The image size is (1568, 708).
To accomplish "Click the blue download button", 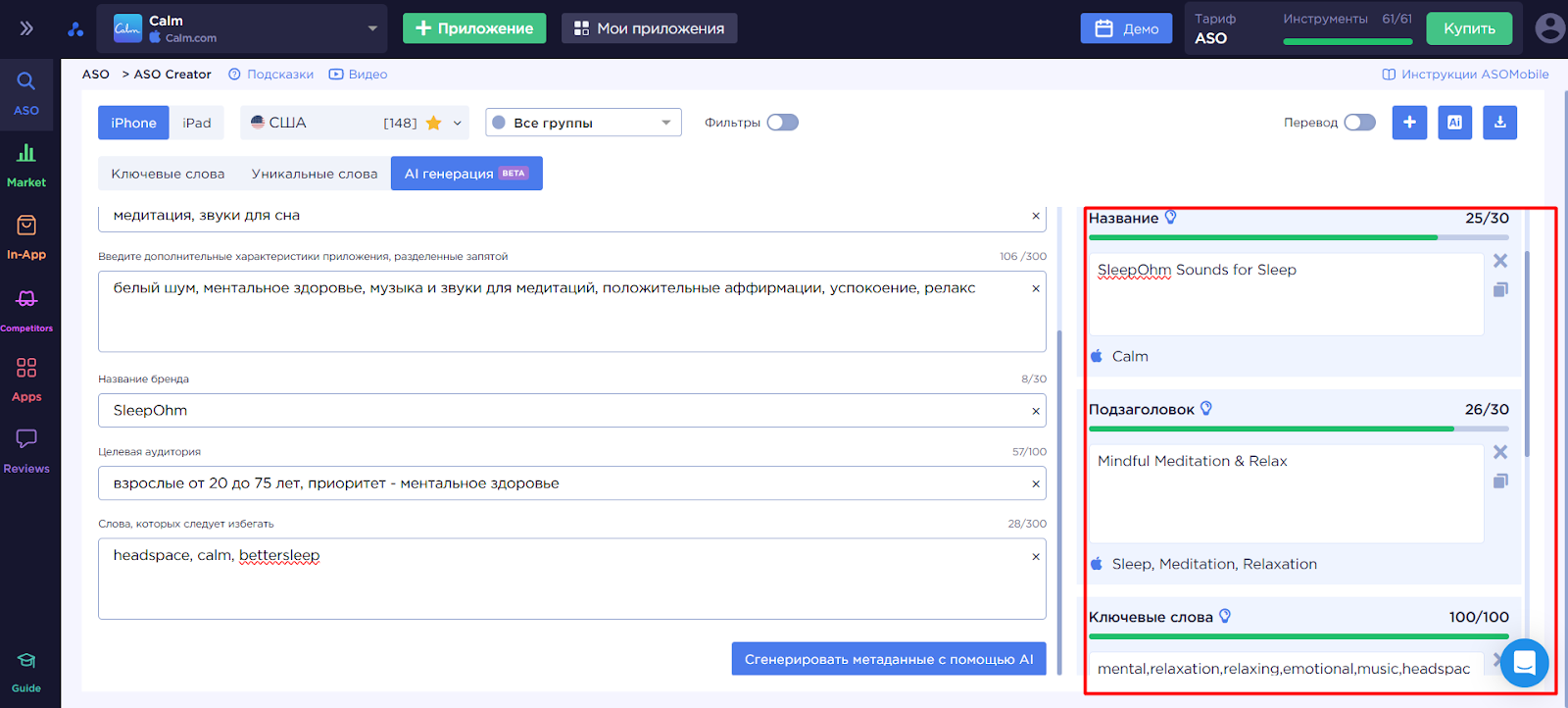I will [1499, 123].
